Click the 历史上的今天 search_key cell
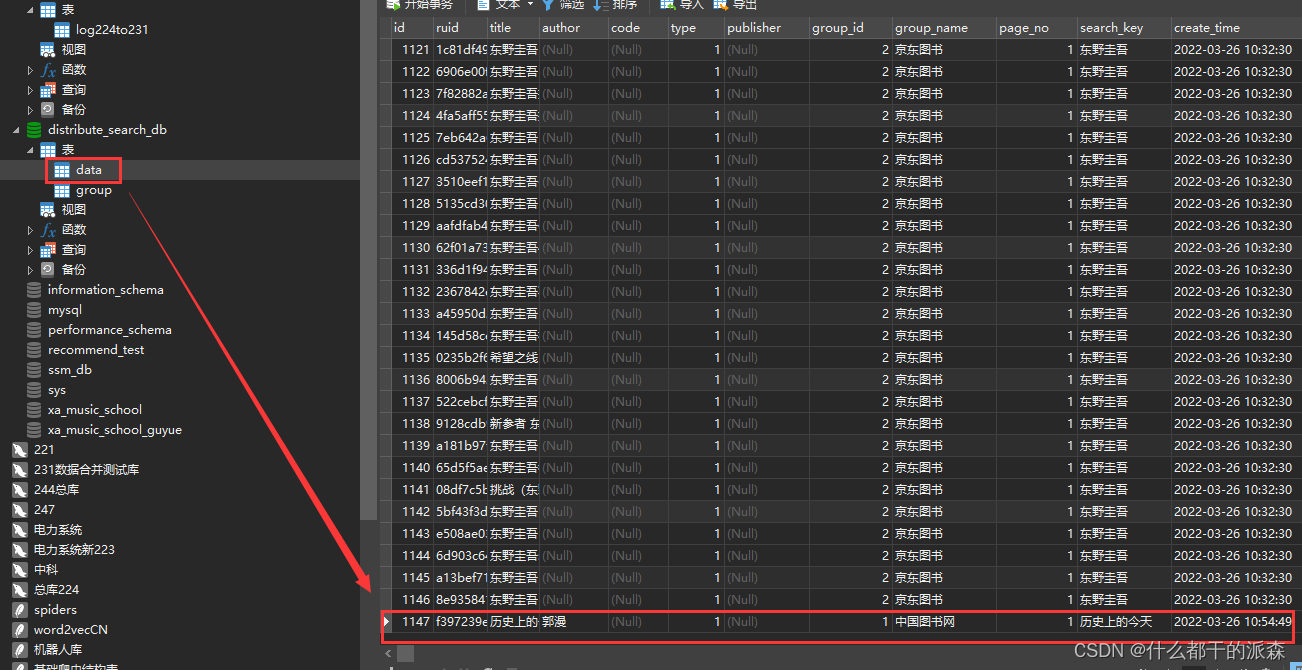Viewport: 1302px width, 670px height. click(1123, 622)
